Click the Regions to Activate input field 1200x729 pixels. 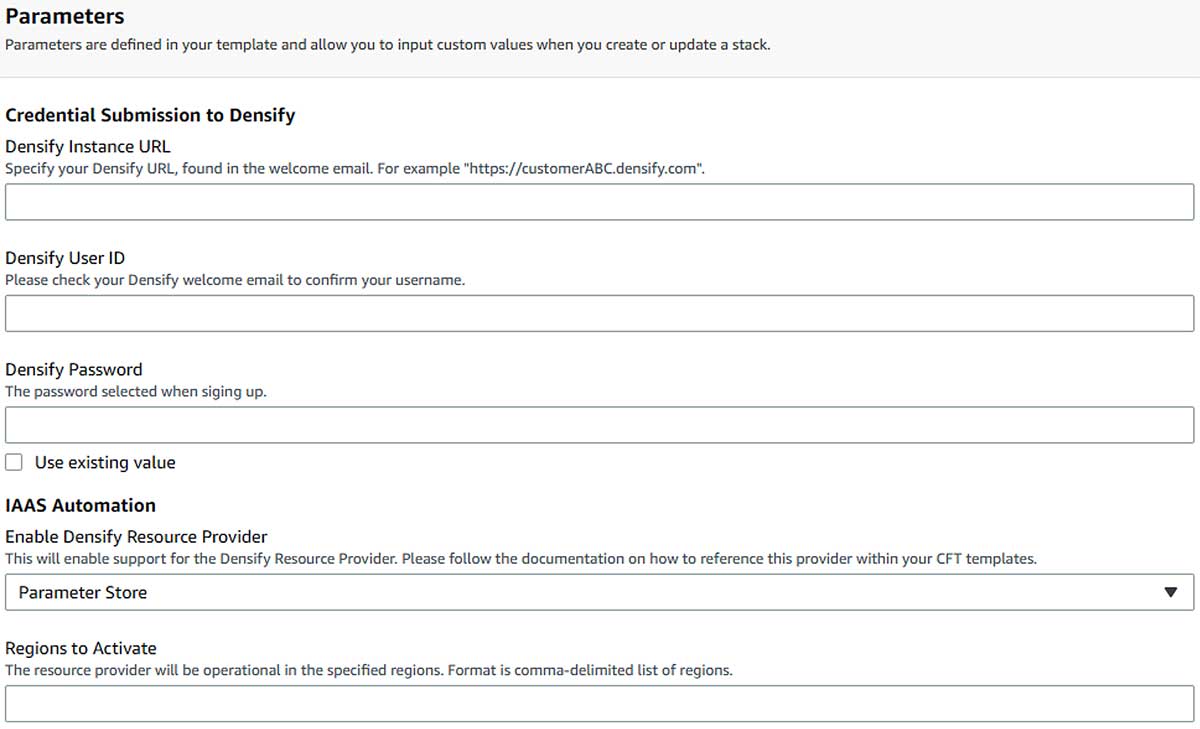click(599, 704)
